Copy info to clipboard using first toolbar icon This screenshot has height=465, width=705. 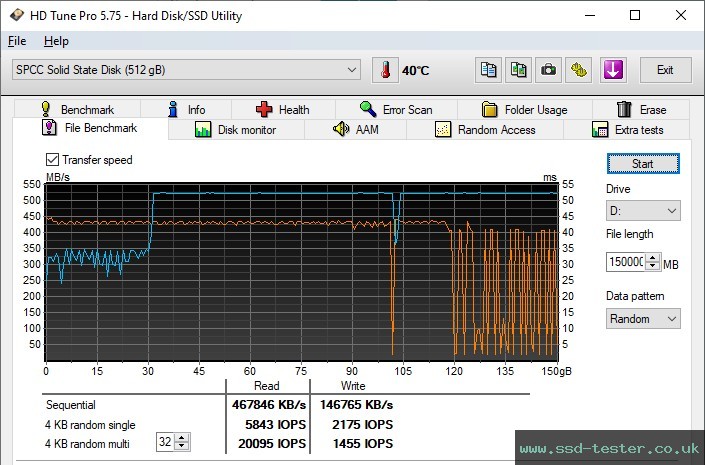click(488, 70)
